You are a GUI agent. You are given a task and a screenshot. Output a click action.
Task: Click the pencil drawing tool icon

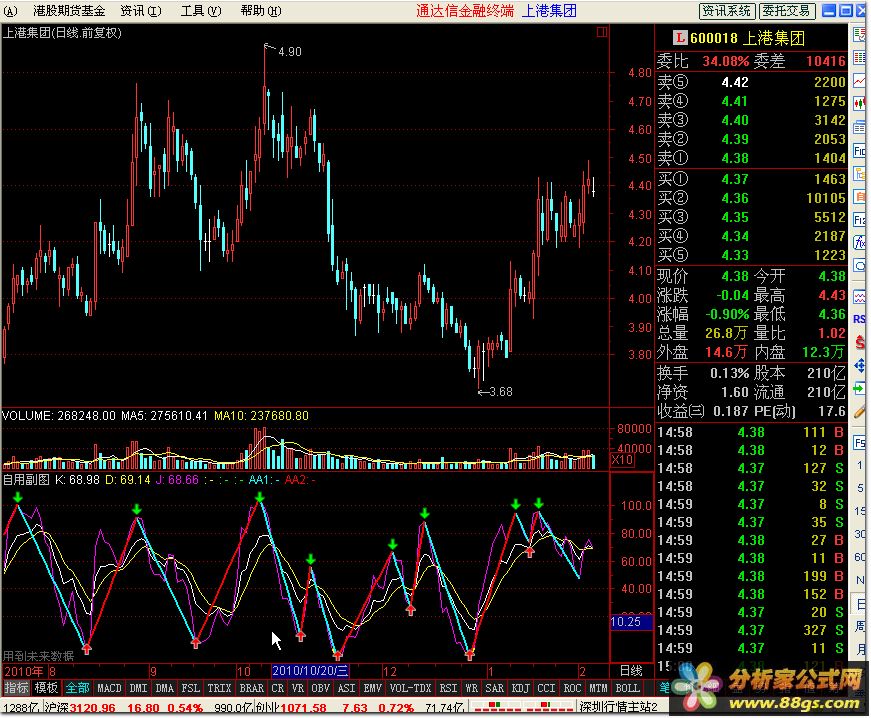(859, 411)
